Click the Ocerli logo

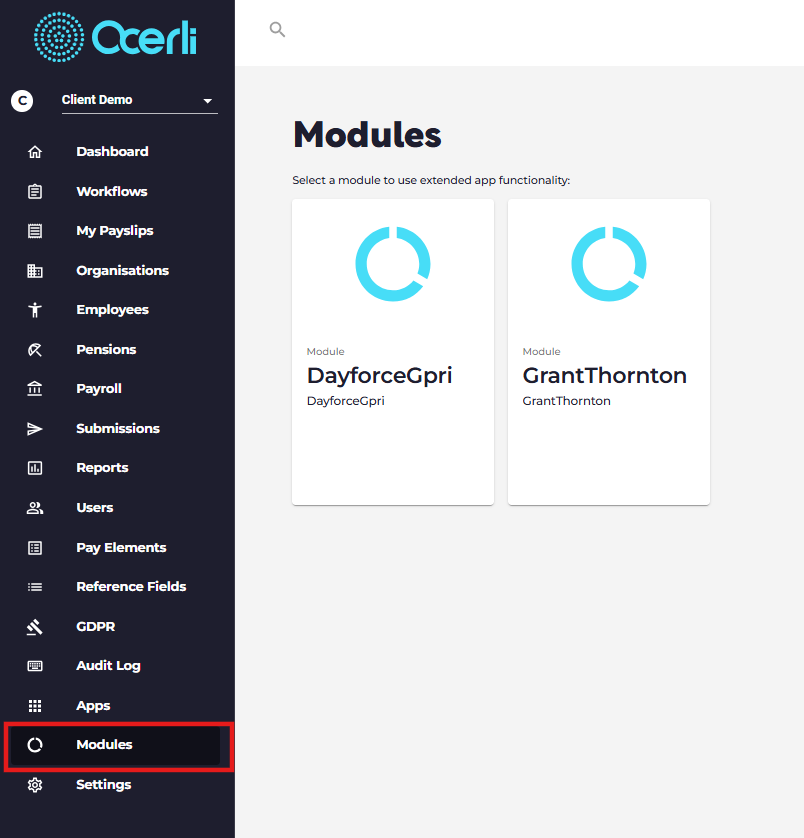115,37
